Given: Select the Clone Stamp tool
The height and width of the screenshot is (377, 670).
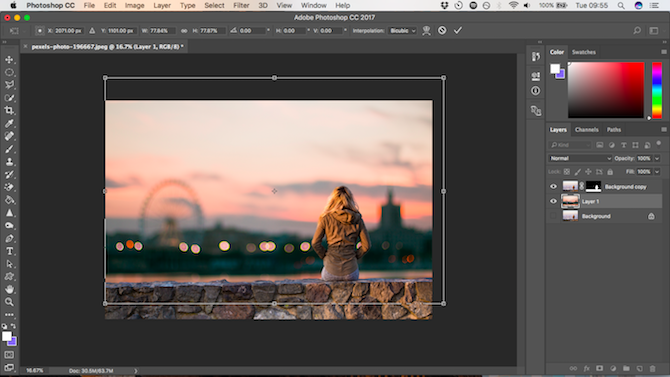Looking at the screenshot, I should 9,162.
